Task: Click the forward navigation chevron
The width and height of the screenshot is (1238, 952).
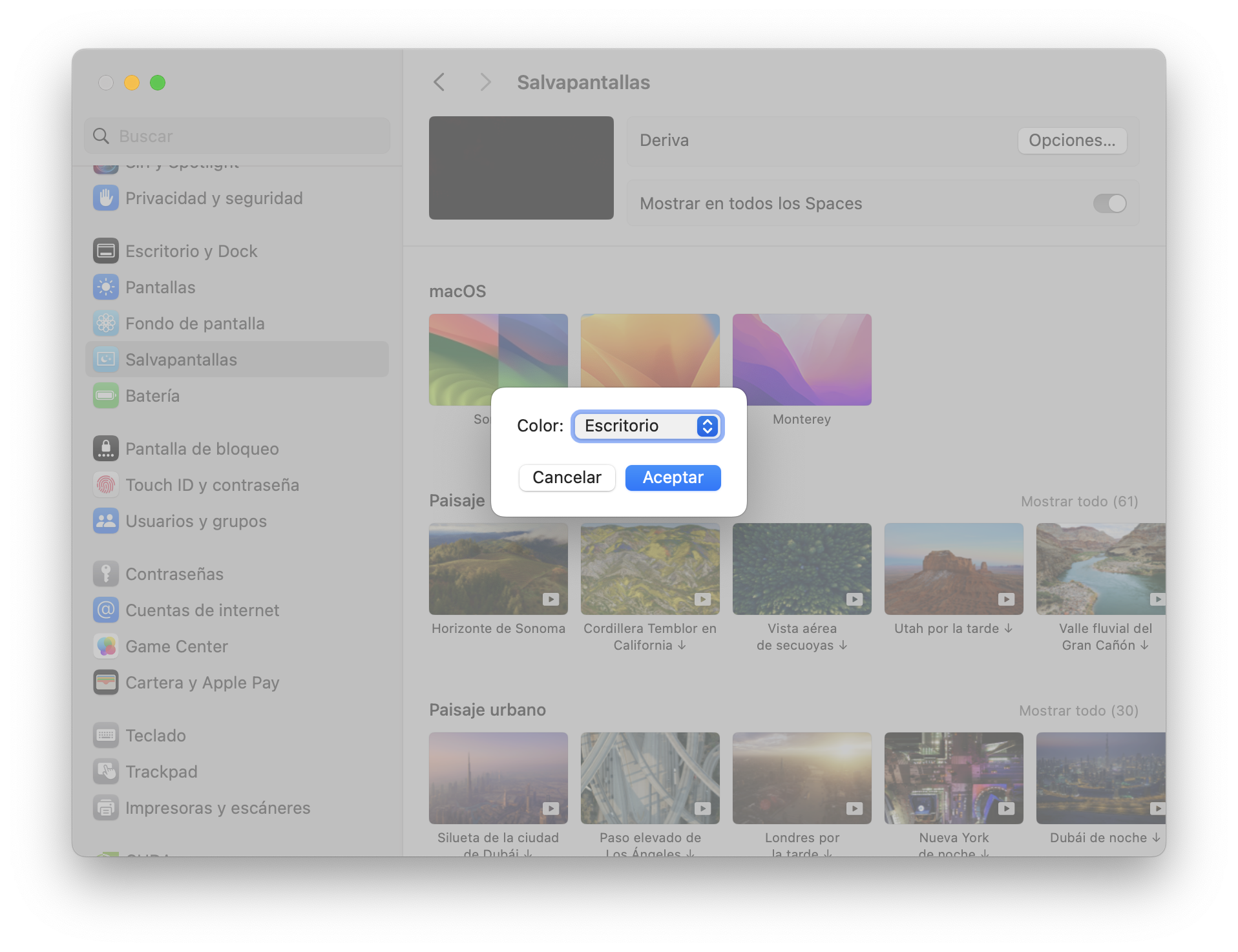Action: pos(485,83)
